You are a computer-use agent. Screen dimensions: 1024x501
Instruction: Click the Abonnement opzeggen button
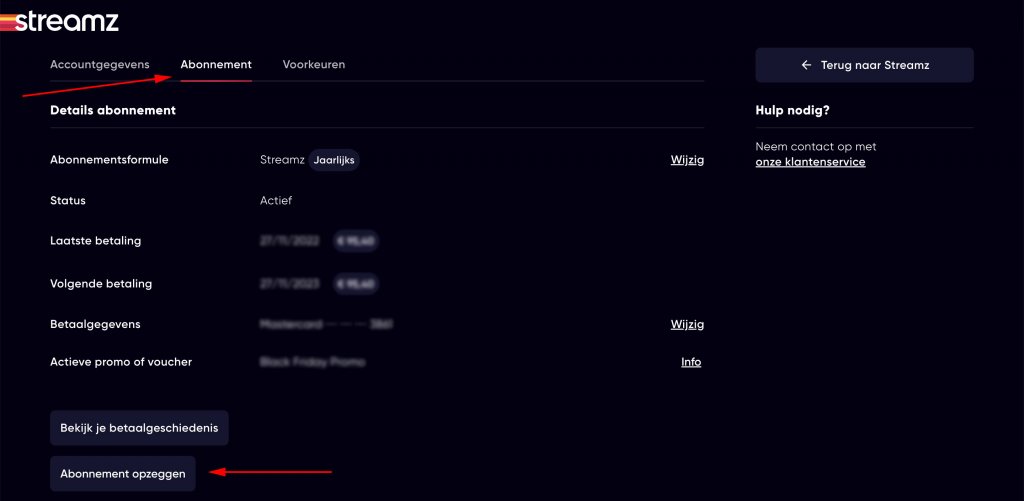pyautogui.click(x=123, y=474)
